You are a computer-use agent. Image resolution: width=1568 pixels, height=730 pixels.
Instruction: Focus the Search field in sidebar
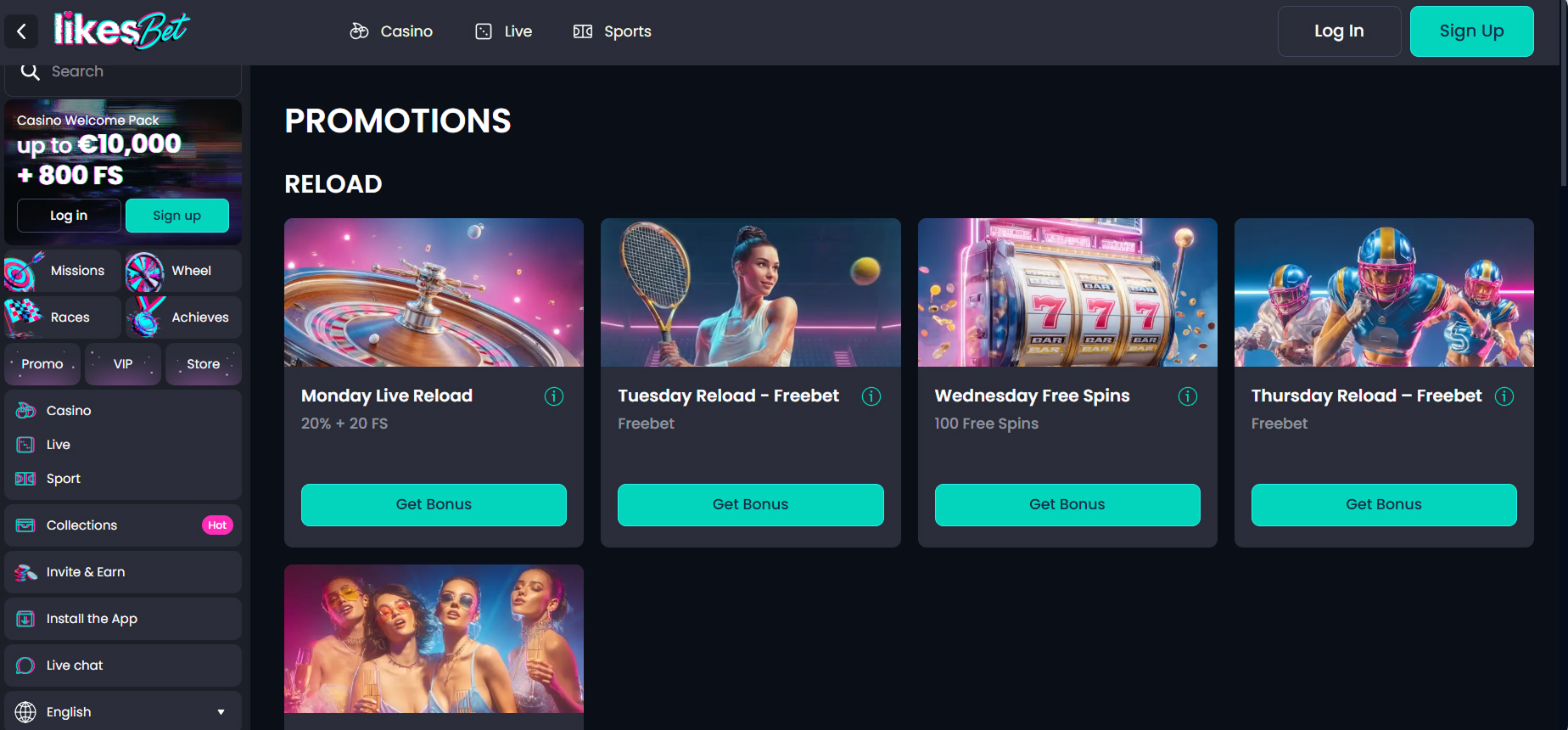tap(123, 73)
